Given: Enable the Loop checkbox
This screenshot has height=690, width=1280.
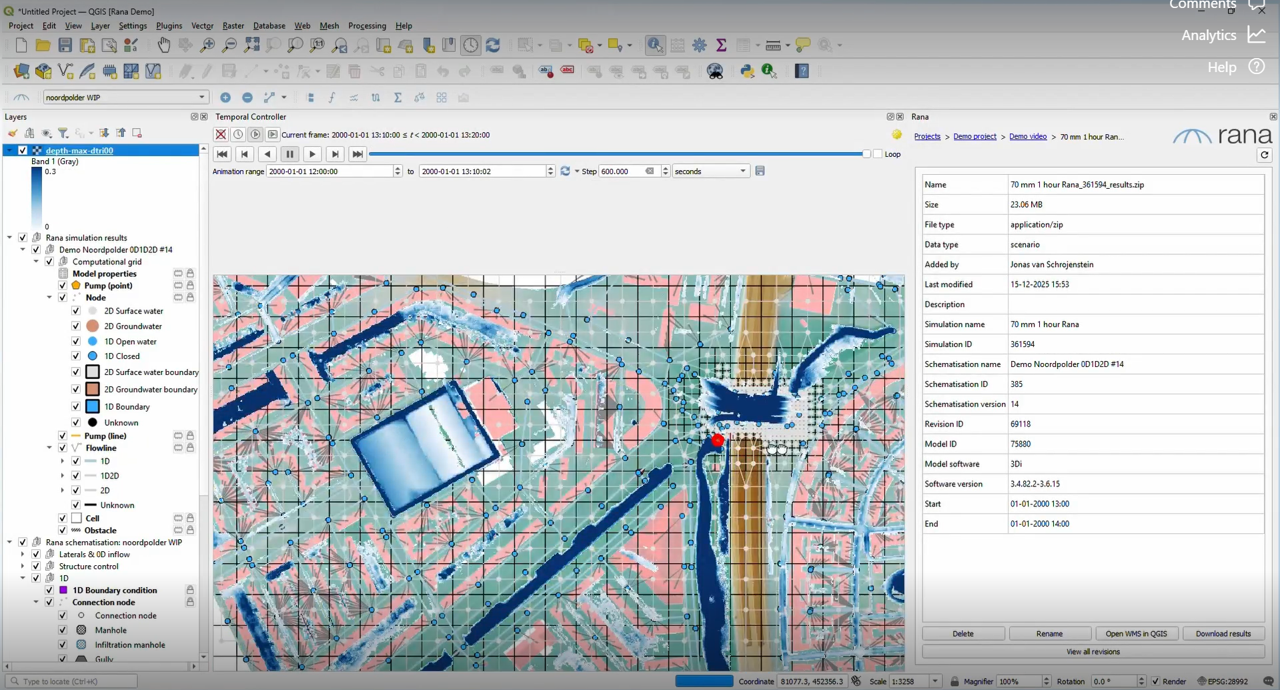Looking at the screenshot, I should (878, 154).
